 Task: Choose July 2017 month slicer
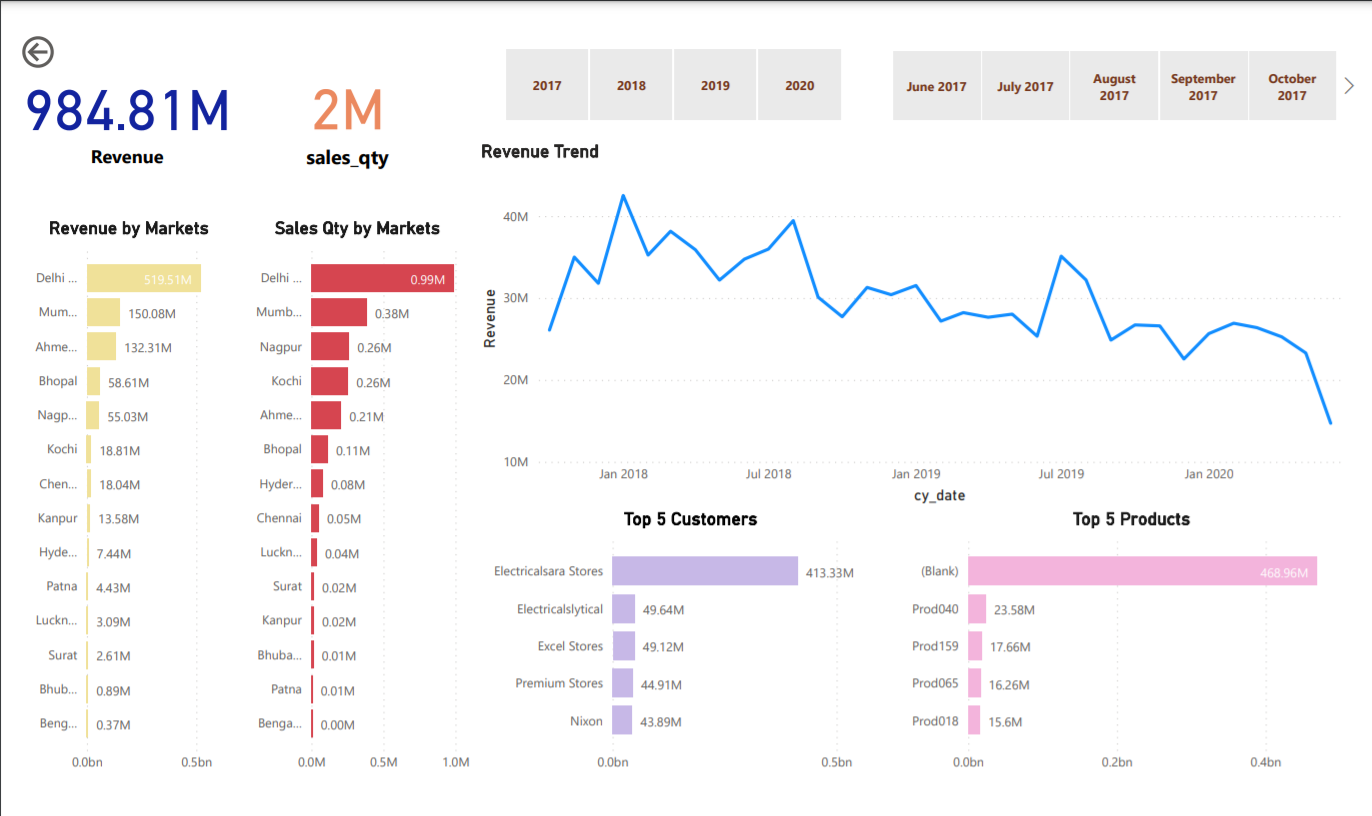pos(1025,86)
